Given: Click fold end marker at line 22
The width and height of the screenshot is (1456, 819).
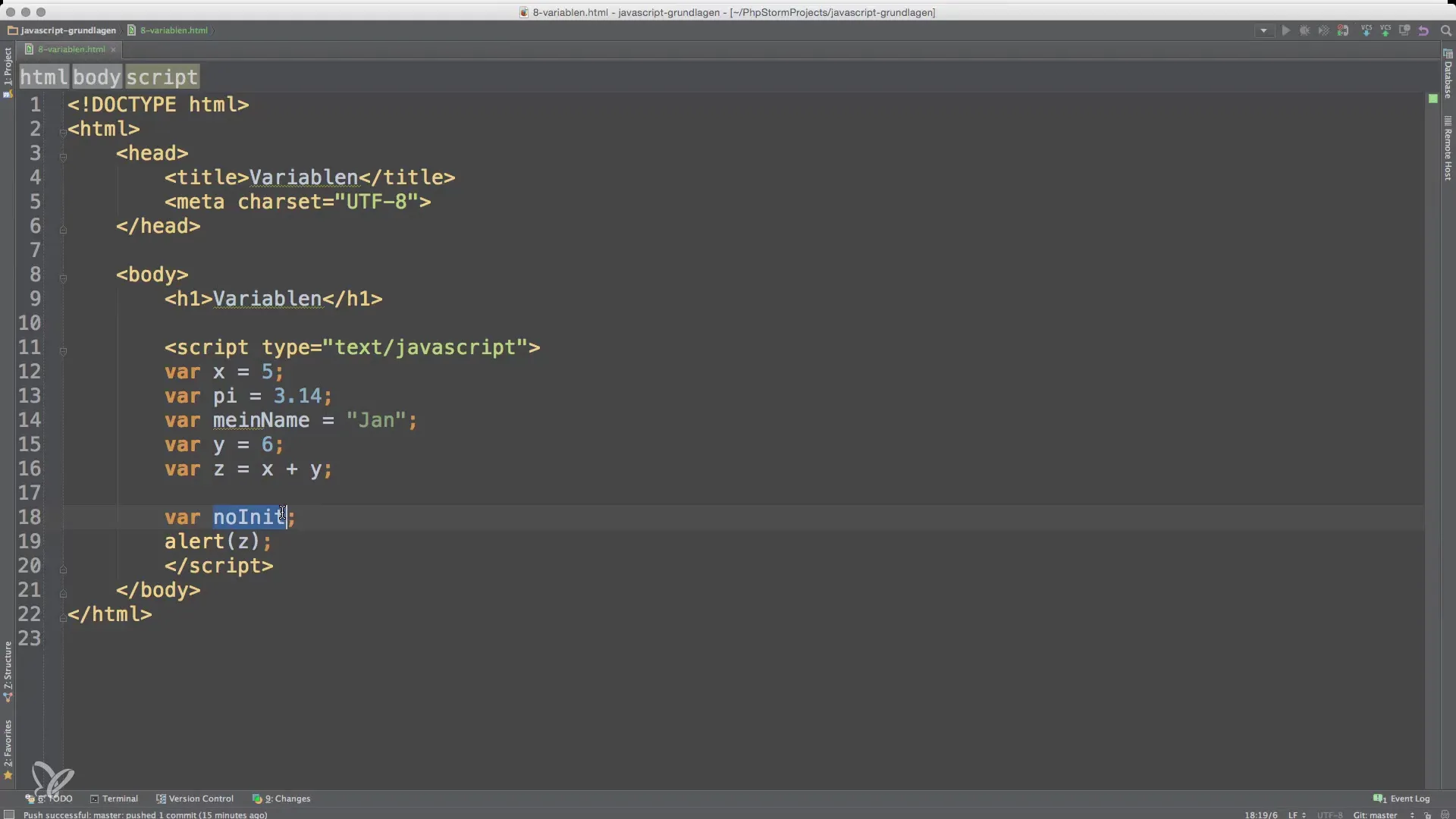Looking at the screenshot, I should click(x=63, y=618).
